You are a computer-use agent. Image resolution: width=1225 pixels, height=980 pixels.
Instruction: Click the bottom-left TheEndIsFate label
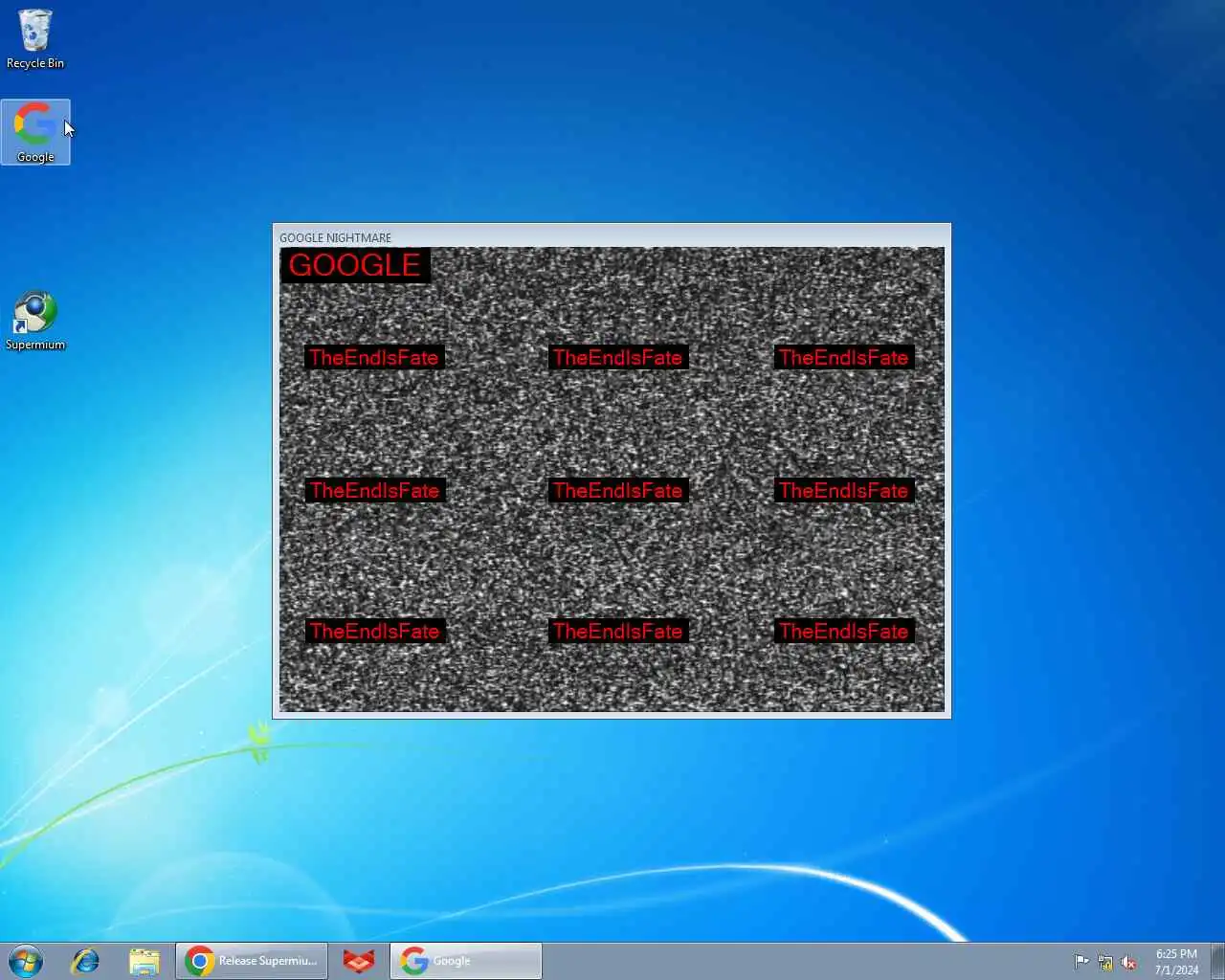374,631
